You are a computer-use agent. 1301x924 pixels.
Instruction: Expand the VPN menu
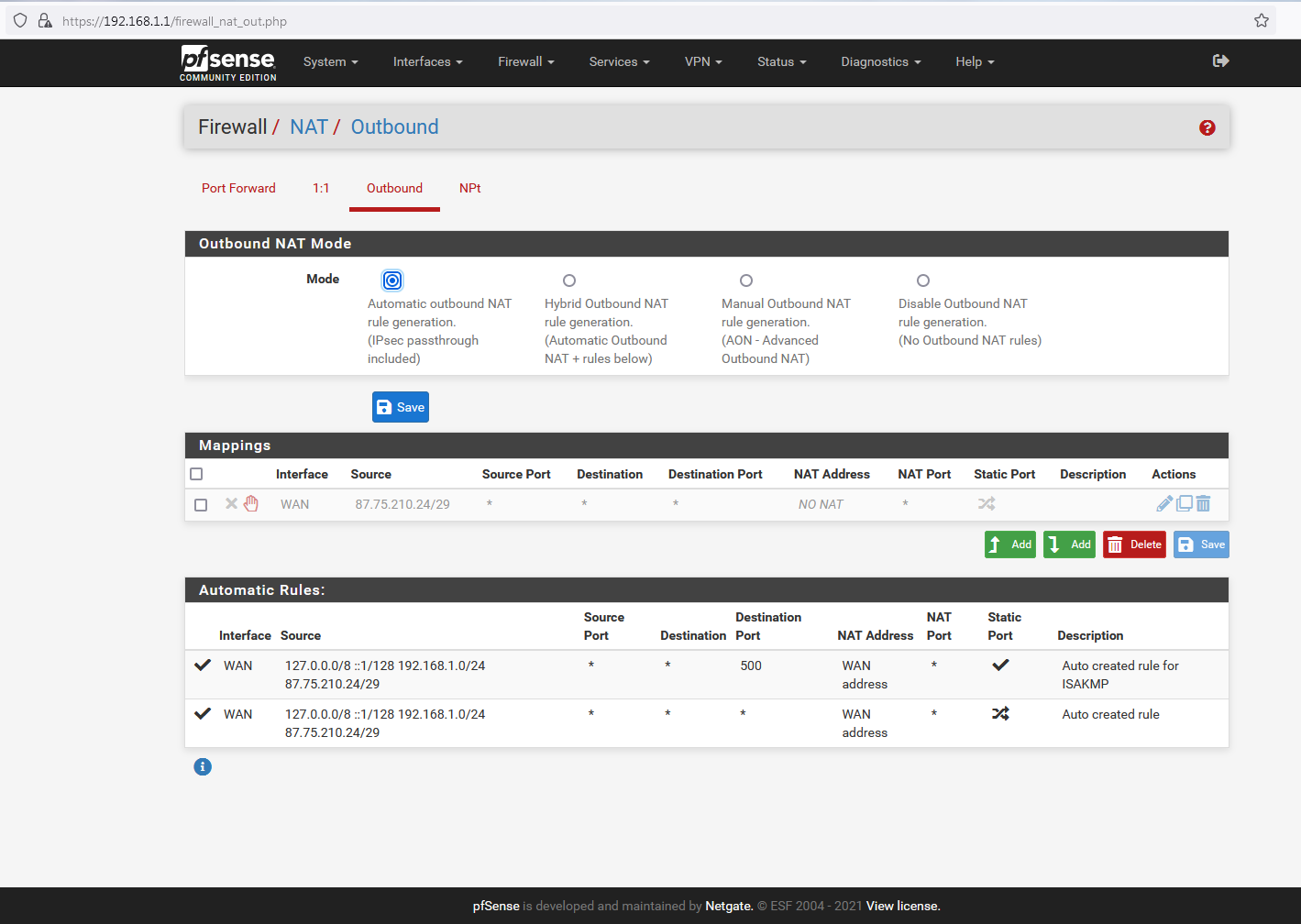[x=703, y=62]
